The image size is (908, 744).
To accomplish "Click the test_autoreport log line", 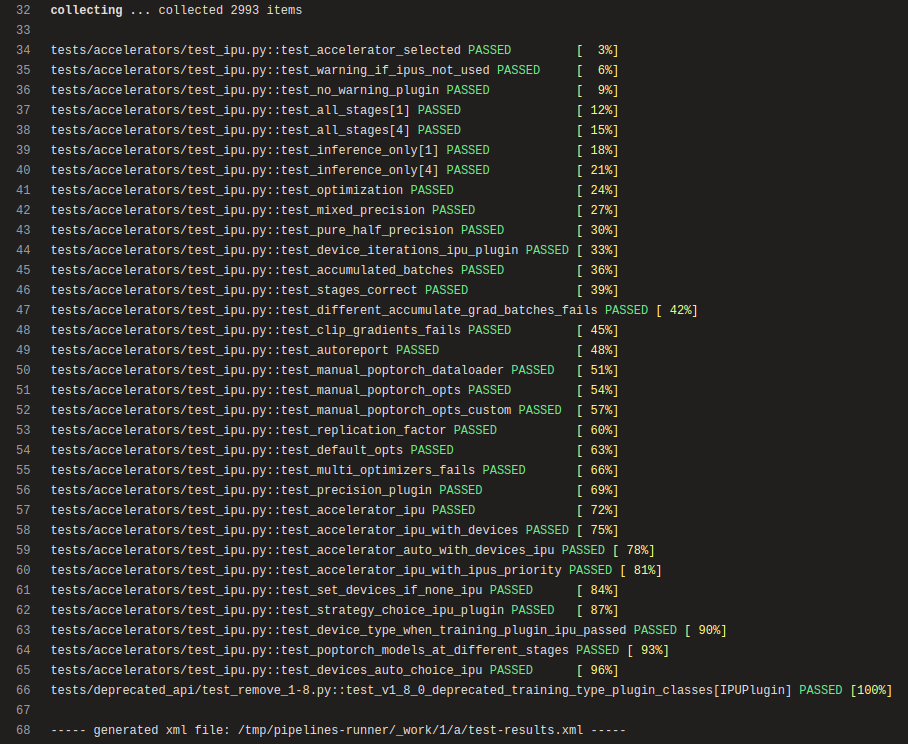I will [x=334, y=350].
